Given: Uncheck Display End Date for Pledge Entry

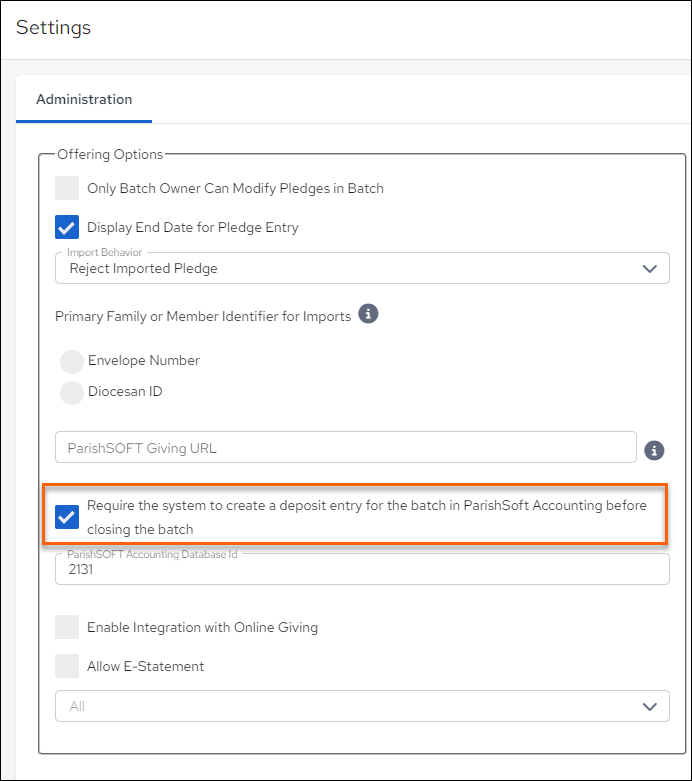Looking at the screenshot, I should (x=67, y=227).
